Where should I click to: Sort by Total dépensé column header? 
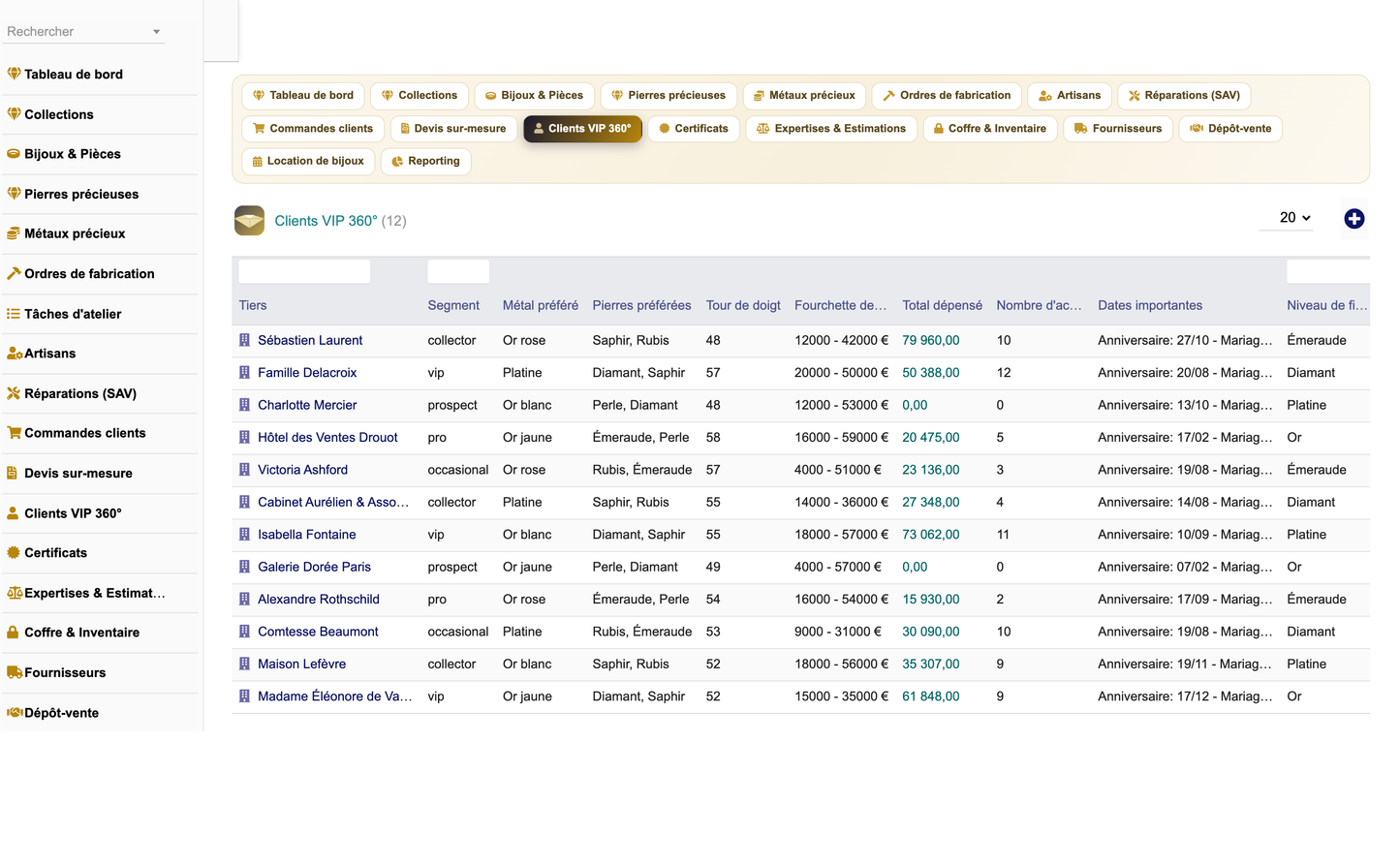point(942,305)
